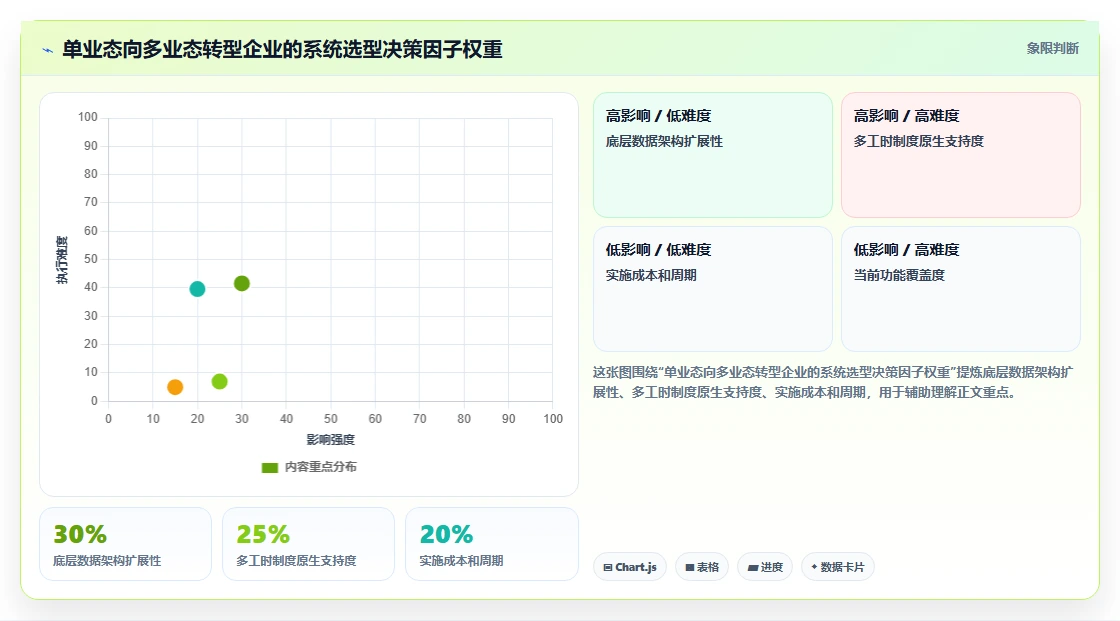
Task: Click the Chart.js tag
Action: [630, 567]
